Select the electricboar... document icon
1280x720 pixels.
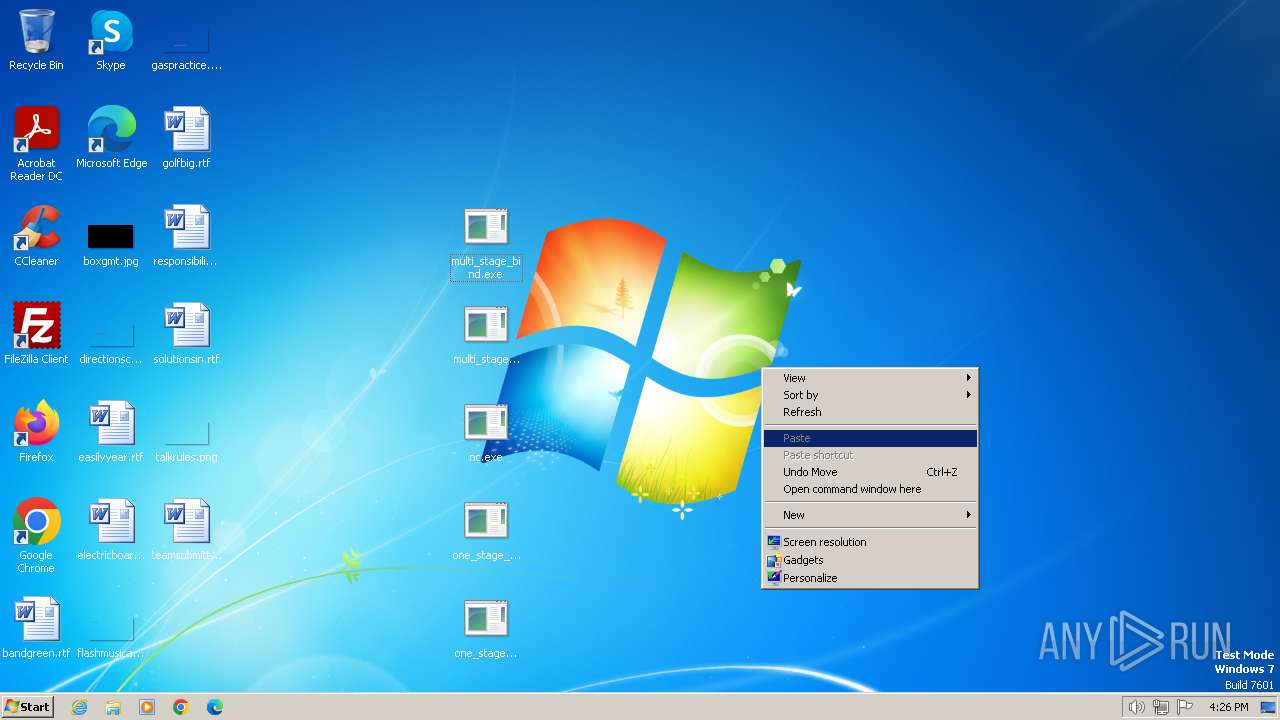click(111, 530)
